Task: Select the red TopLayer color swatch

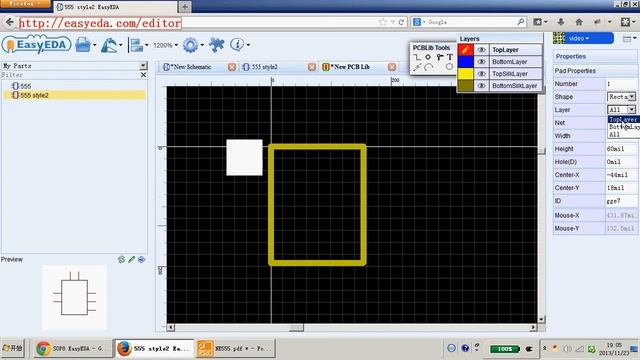Action: pyautogui.click(x=465, y=50)
